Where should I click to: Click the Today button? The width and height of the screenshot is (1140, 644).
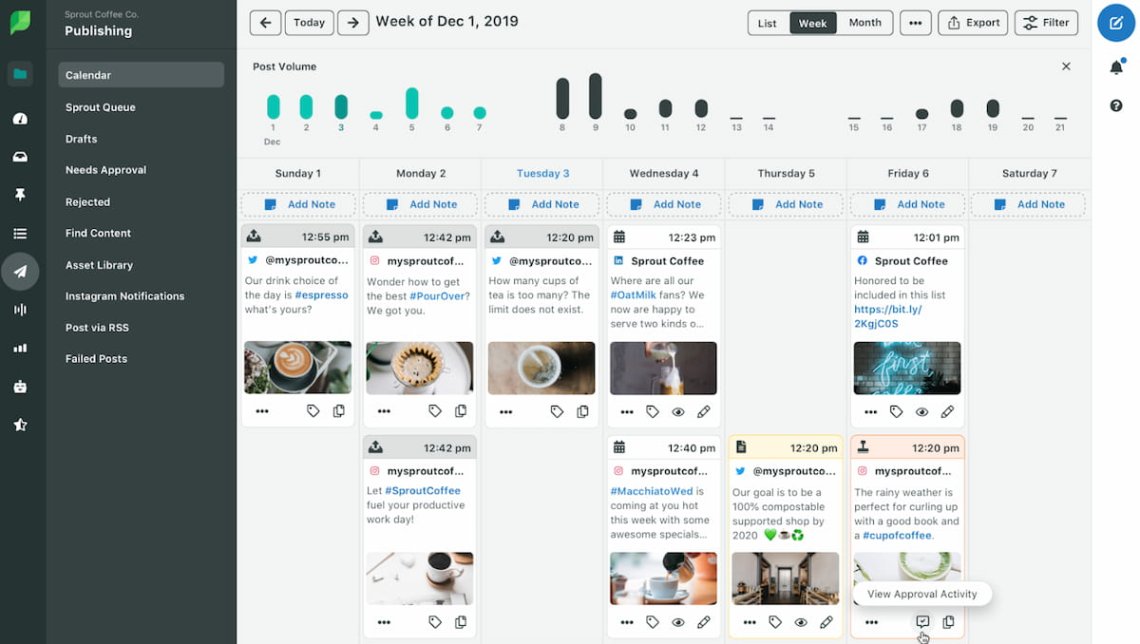tap(309, 22)
